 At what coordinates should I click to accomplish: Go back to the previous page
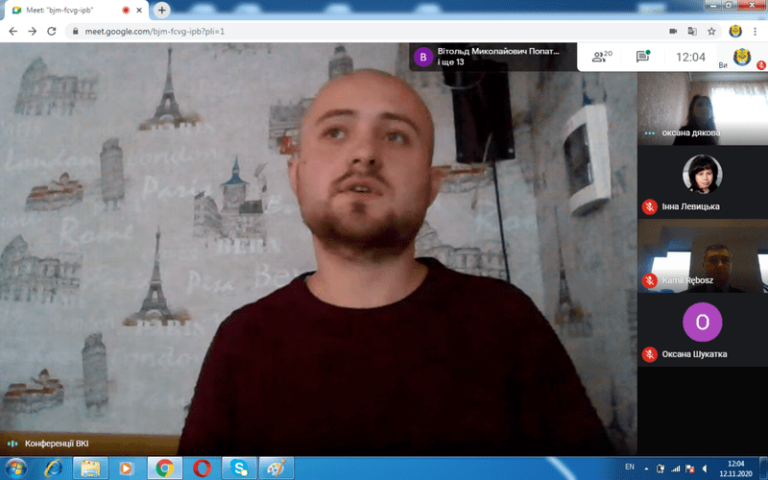[12, 31]
